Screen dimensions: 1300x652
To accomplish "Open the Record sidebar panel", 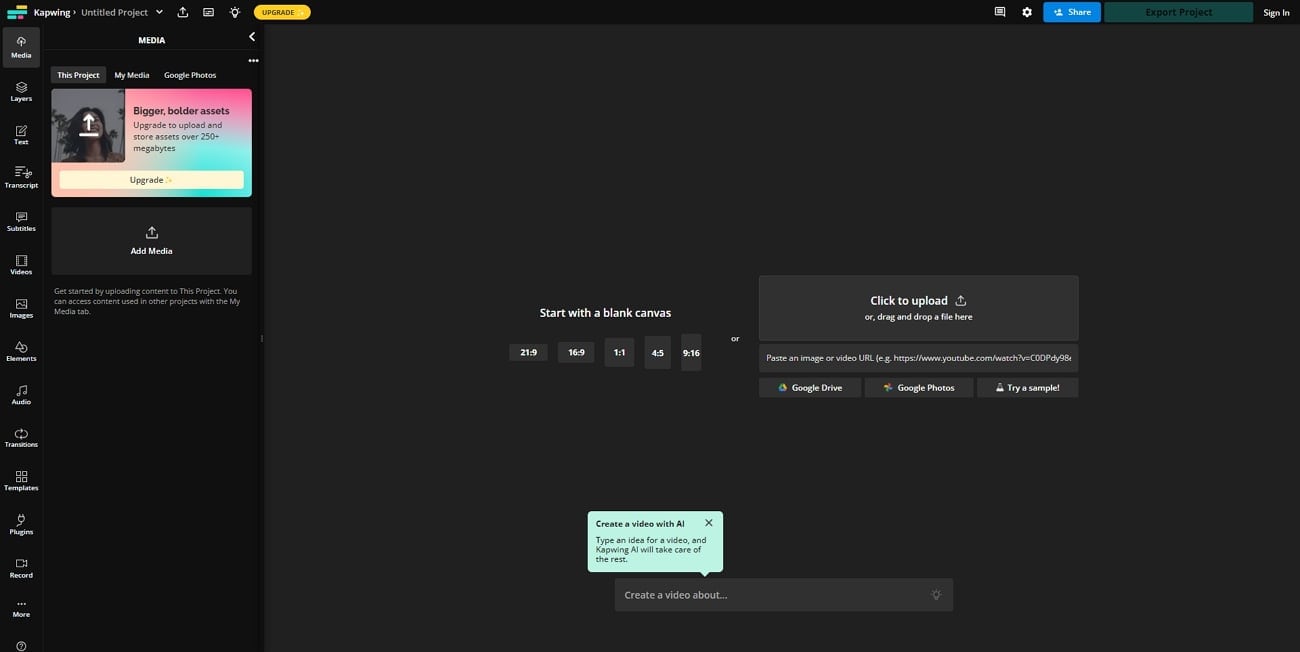I will click(x=21, y=567).
